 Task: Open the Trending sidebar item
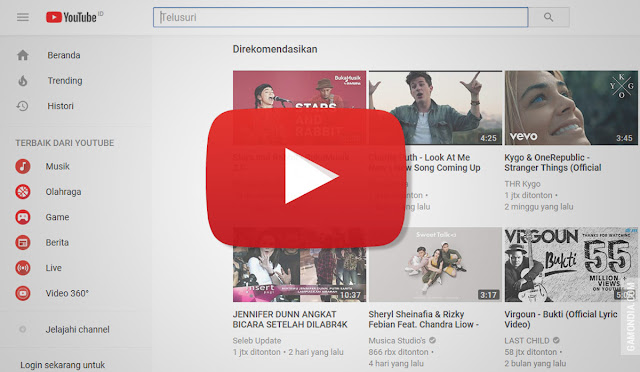pos(65,81)
